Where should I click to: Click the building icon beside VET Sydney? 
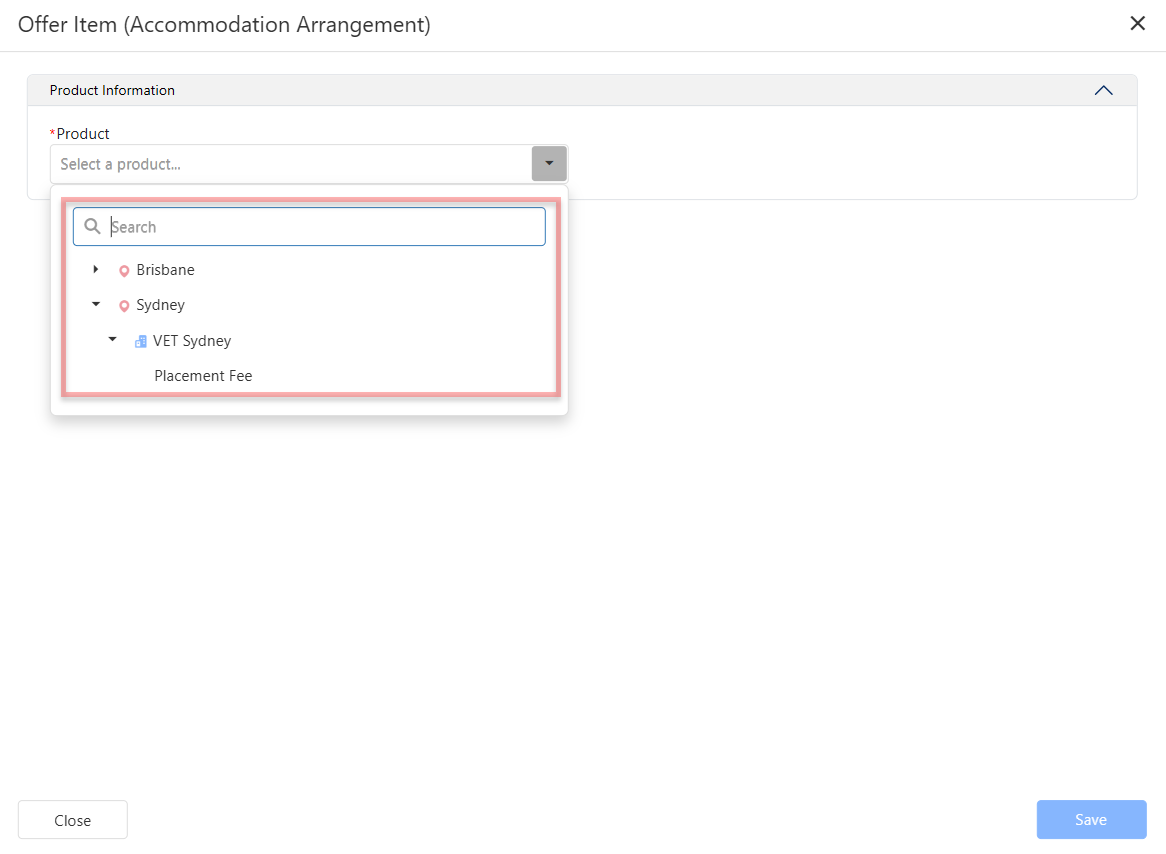pyautogui.click(x=141, y=342)
